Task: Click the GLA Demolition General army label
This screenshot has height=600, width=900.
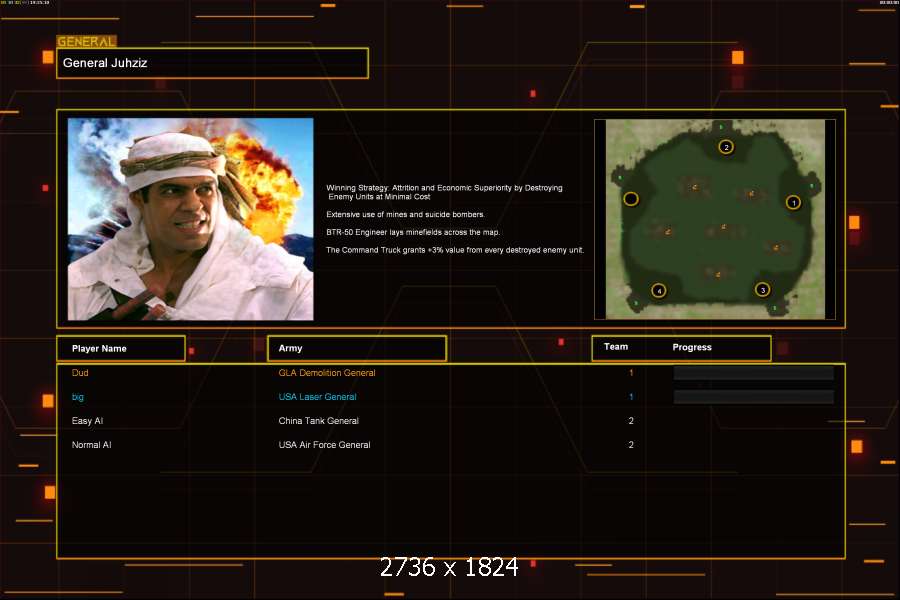Action: point(327,373)
